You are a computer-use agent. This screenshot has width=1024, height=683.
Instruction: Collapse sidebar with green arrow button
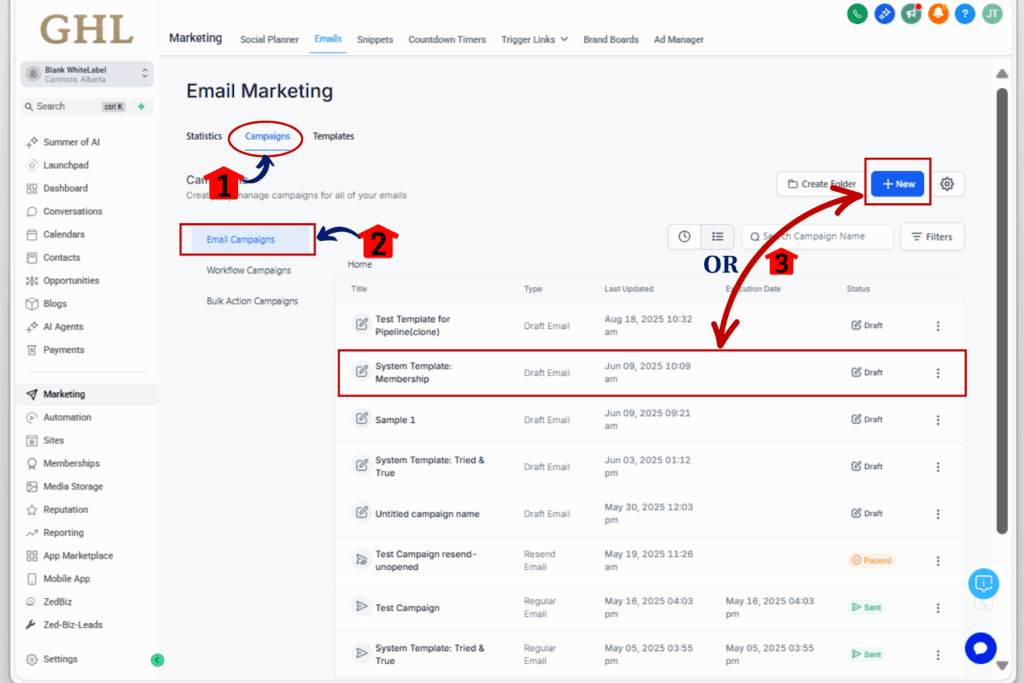[x=157, y=660]
